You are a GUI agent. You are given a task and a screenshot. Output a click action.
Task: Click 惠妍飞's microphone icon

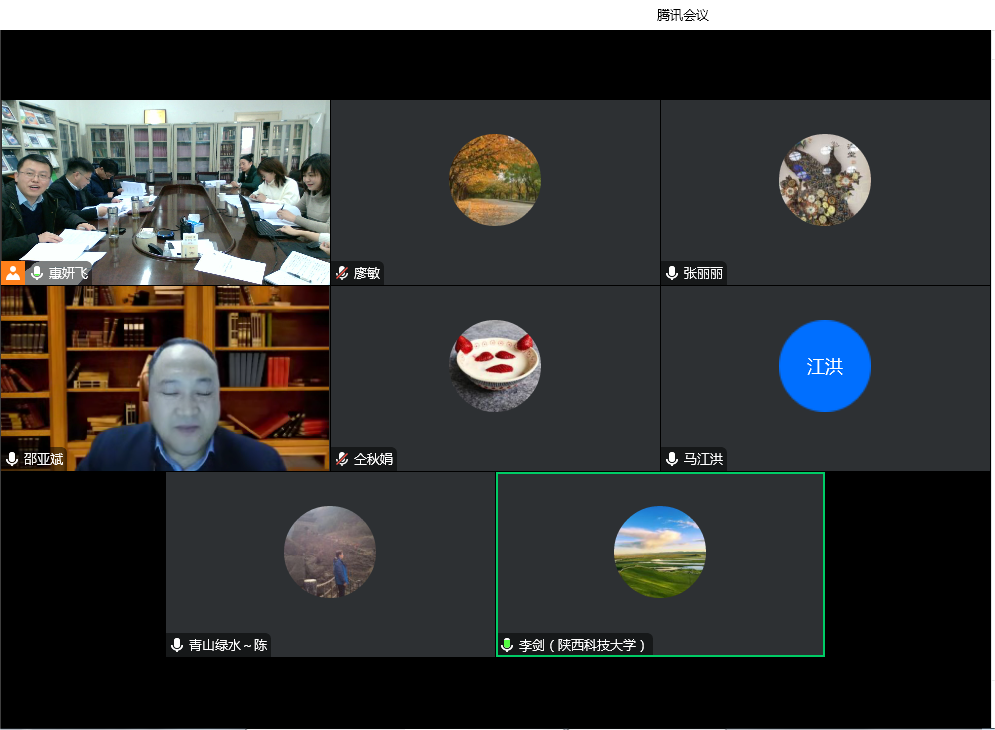click(37, 273)
